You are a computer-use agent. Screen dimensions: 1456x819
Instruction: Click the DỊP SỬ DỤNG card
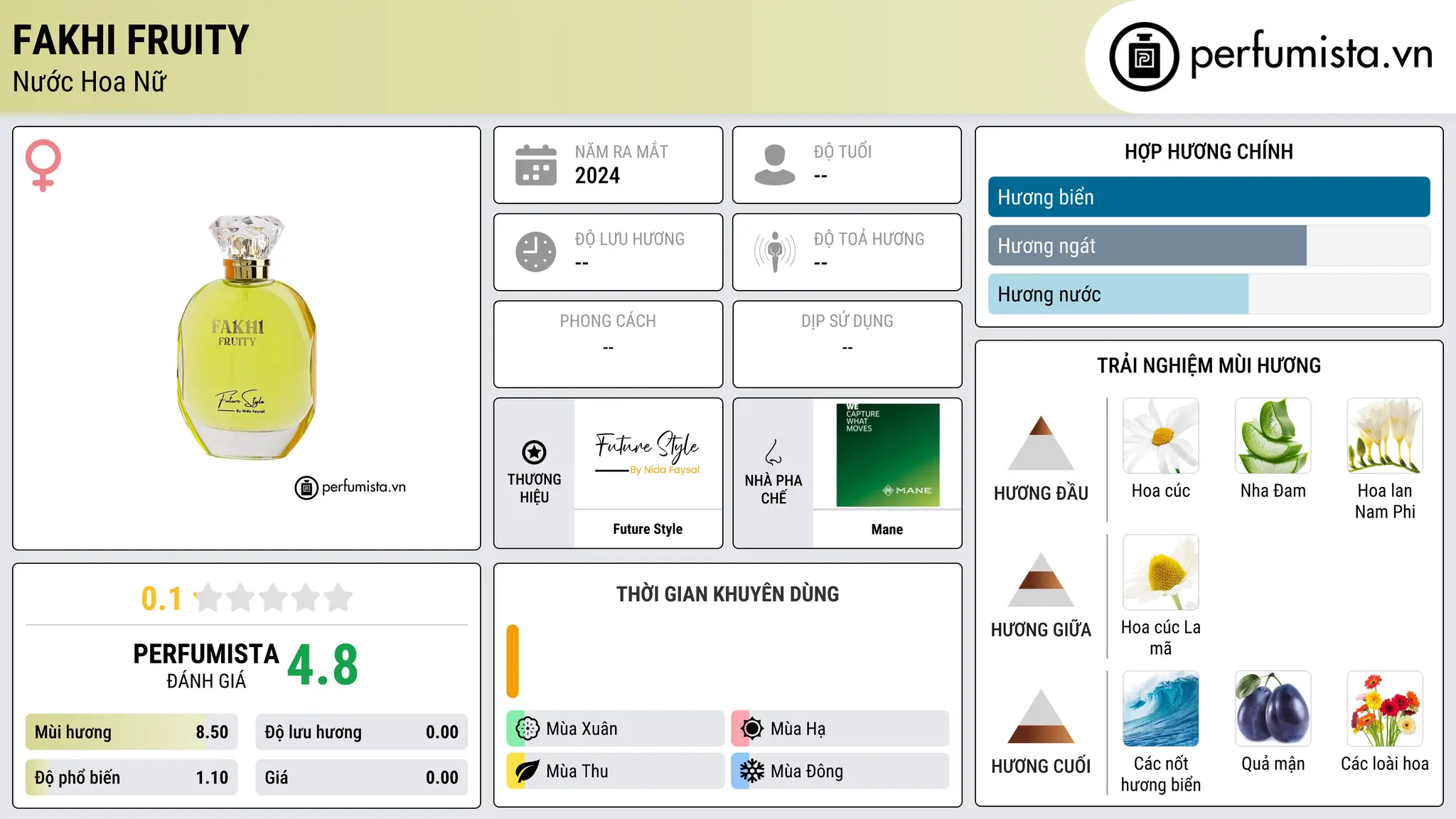pyautogui.click(x=847, y=344)
